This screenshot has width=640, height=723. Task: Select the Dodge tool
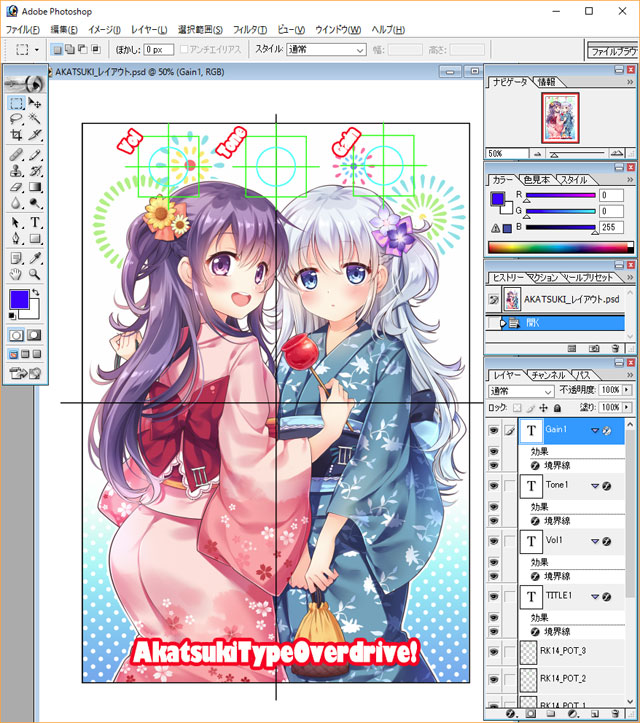(35, 203)
